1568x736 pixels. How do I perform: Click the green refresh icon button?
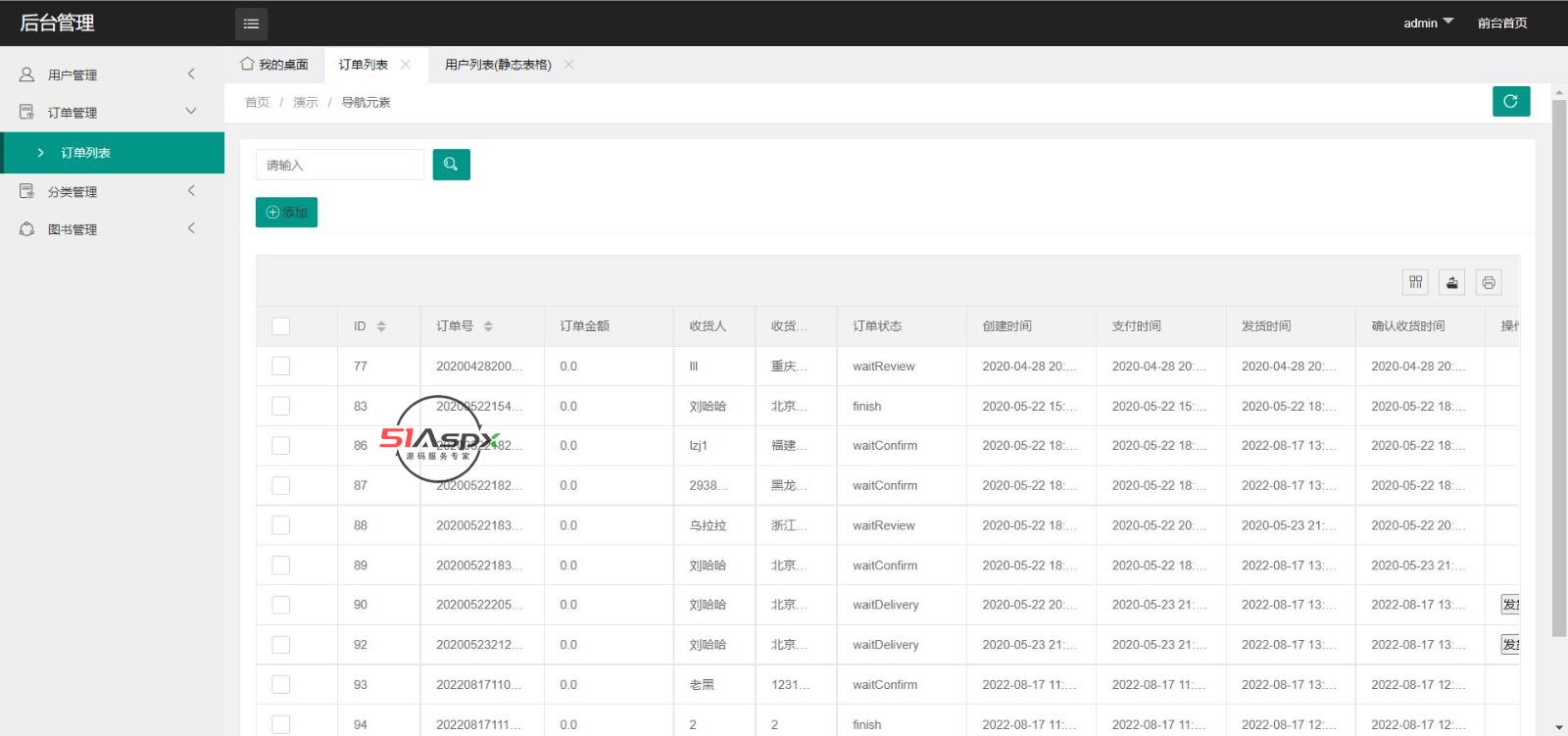pos(1510,101)
